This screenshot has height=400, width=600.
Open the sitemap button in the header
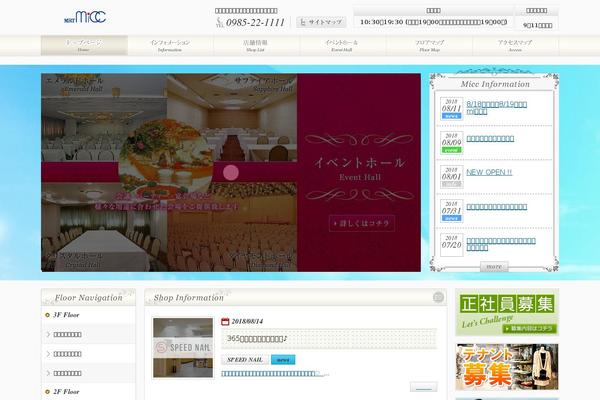pyautogui.click(x=321, y=22)
